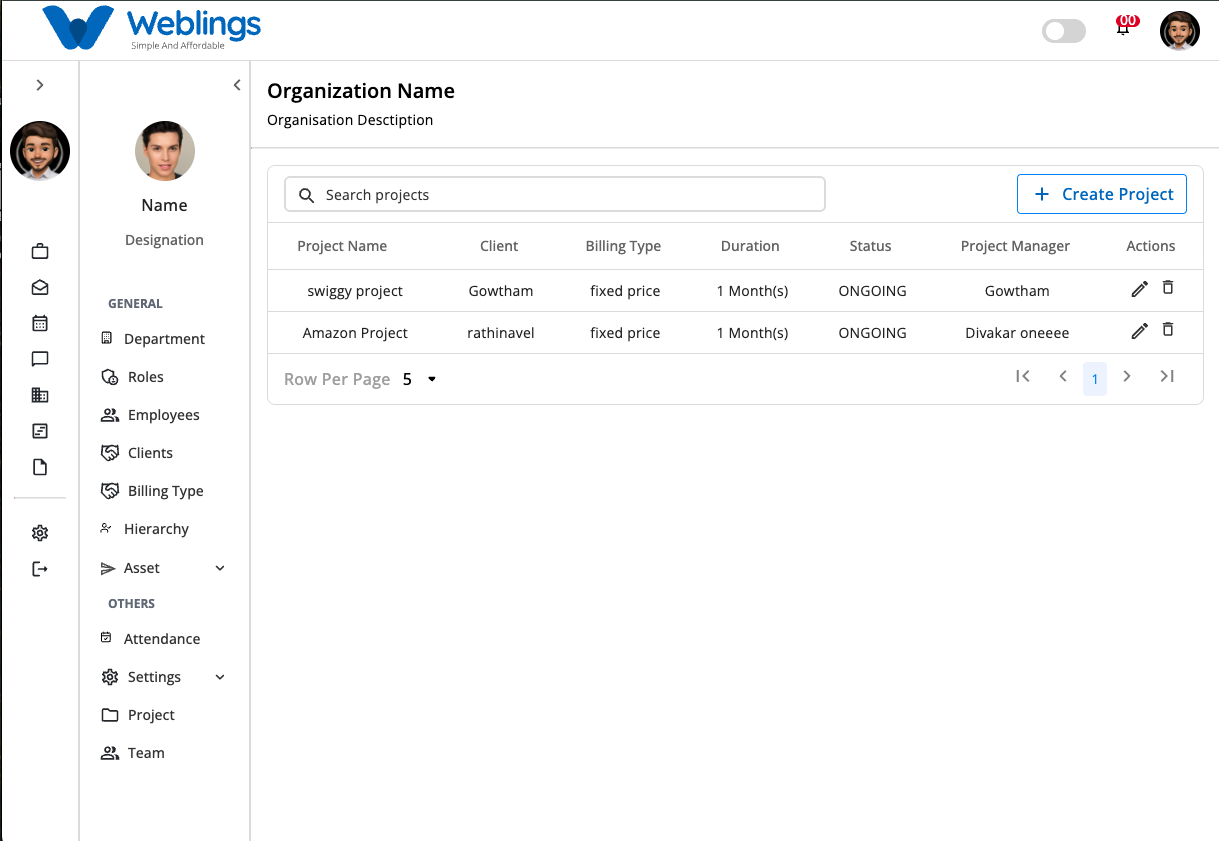Screen dimensions: 1219x841
Task: Click the chat bubble icon in left rail
Action: coord(40,359)
